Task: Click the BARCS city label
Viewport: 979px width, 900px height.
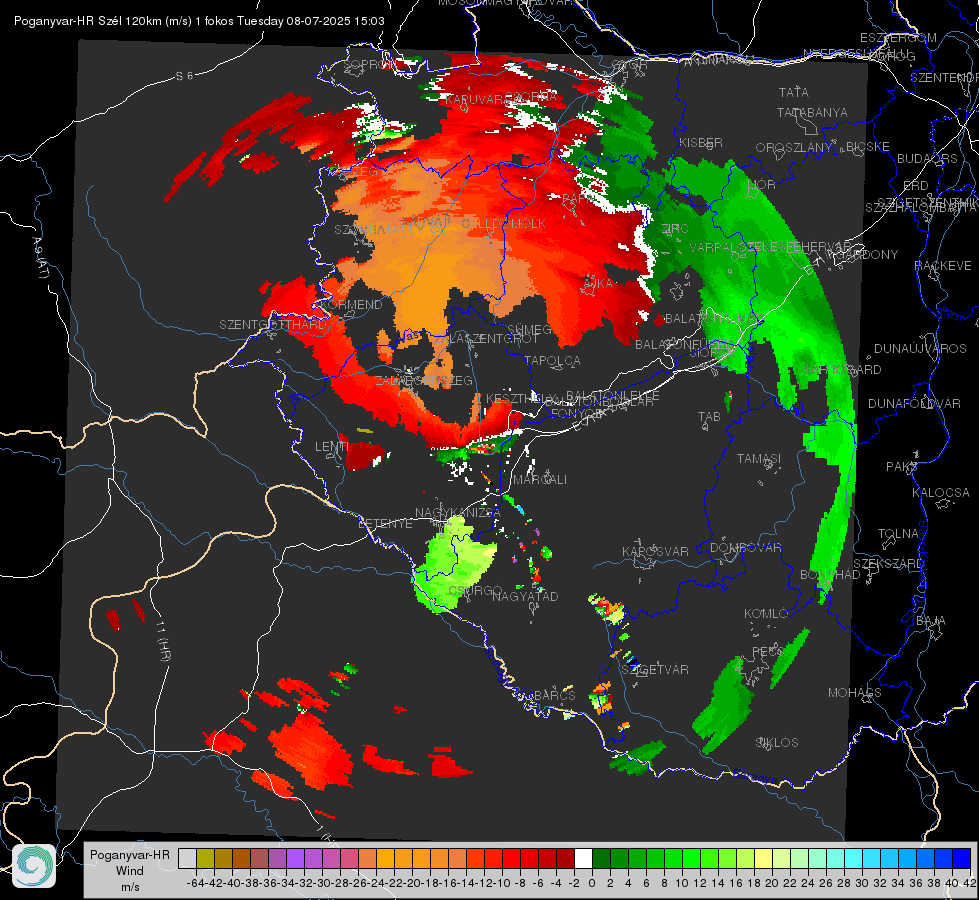Action: (554, 695)
